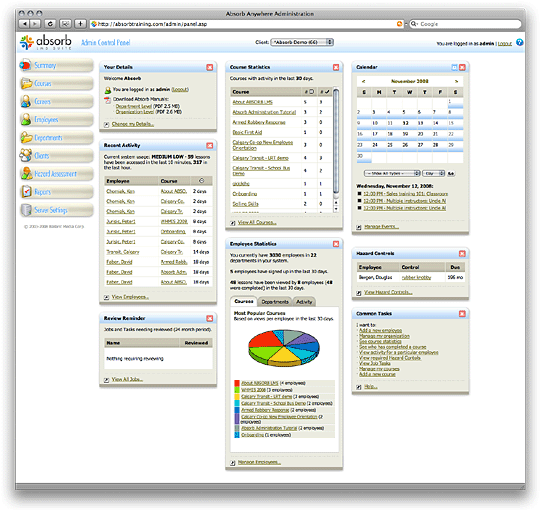Open the Manage Events link
This screenshot has width=540, height=511.
click(x=382, y=227)
